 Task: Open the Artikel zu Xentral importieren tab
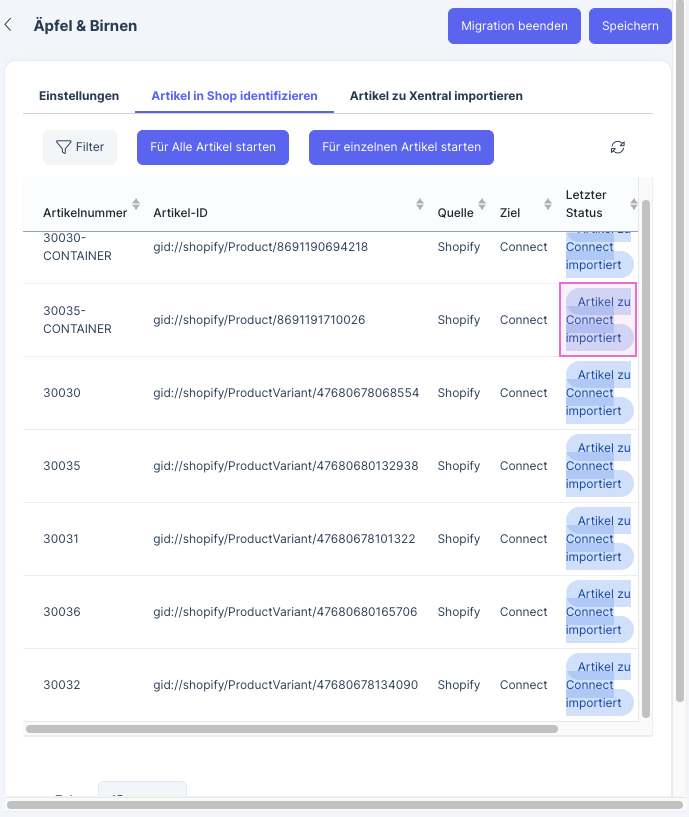click(x=436, y=96)
